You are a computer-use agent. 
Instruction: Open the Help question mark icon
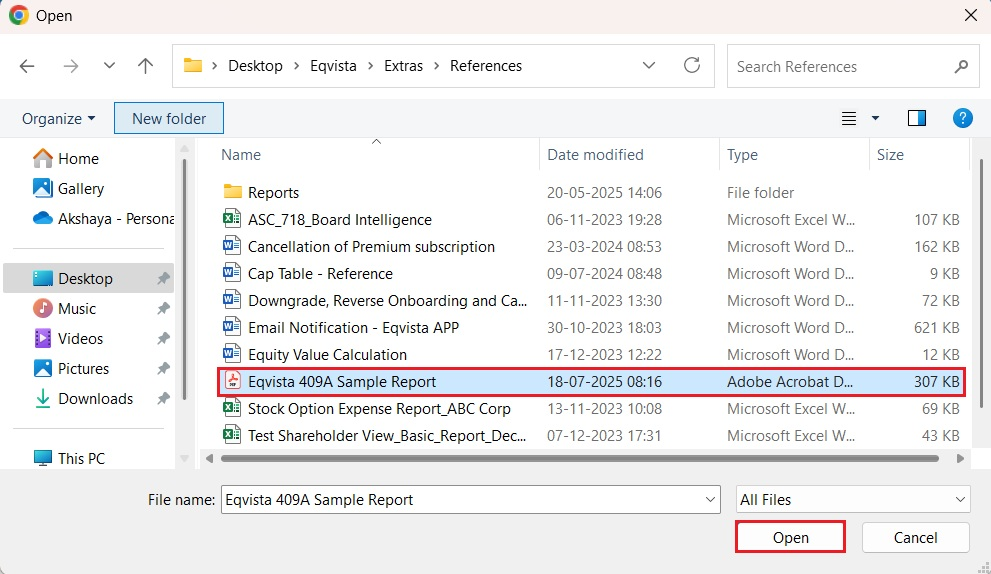tap(962, 118)
